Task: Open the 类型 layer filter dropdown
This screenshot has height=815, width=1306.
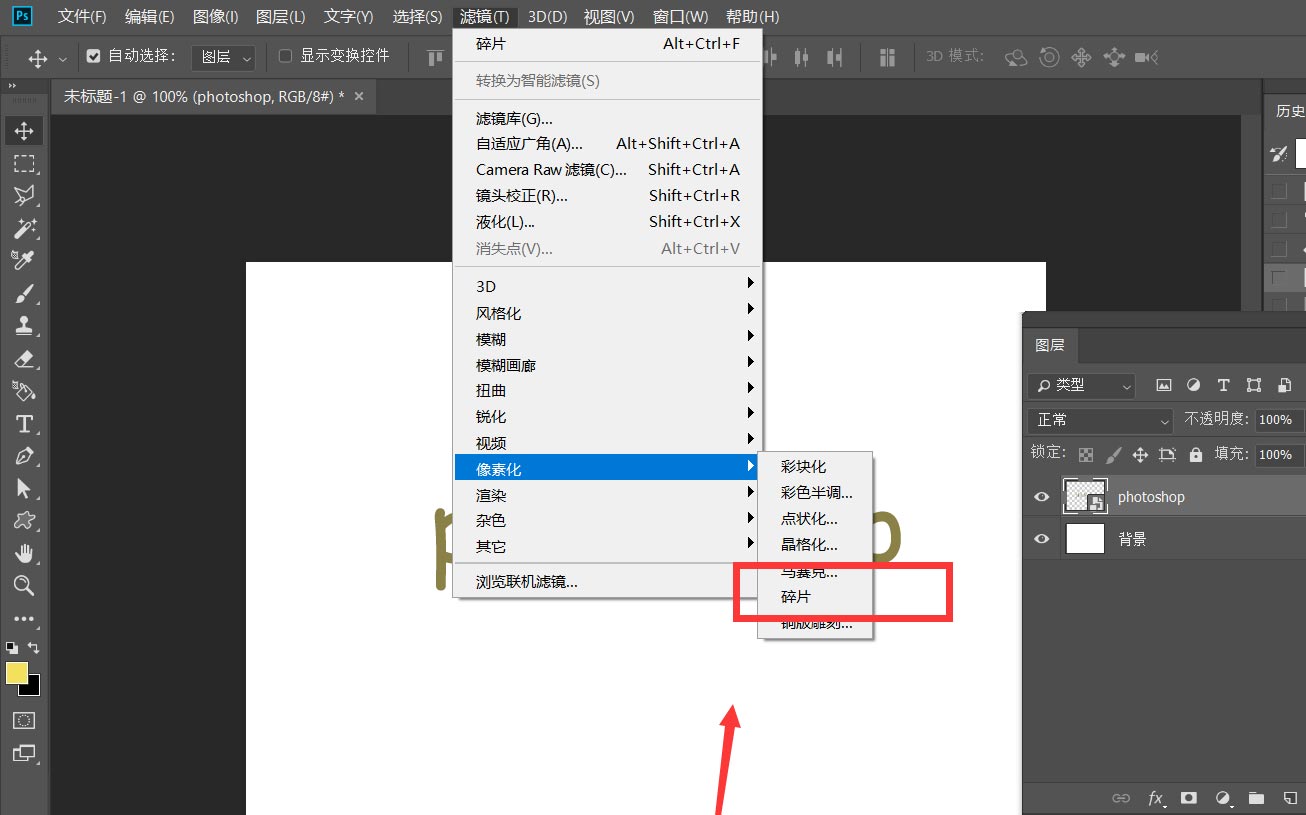Action: (1082, 385)
